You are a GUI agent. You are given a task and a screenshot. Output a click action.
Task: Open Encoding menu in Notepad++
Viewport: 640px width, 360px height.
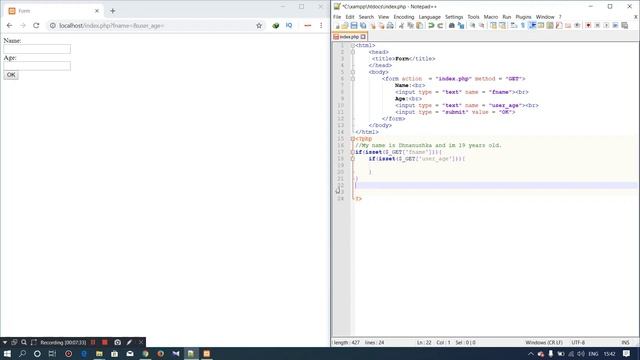click(404, 17)
